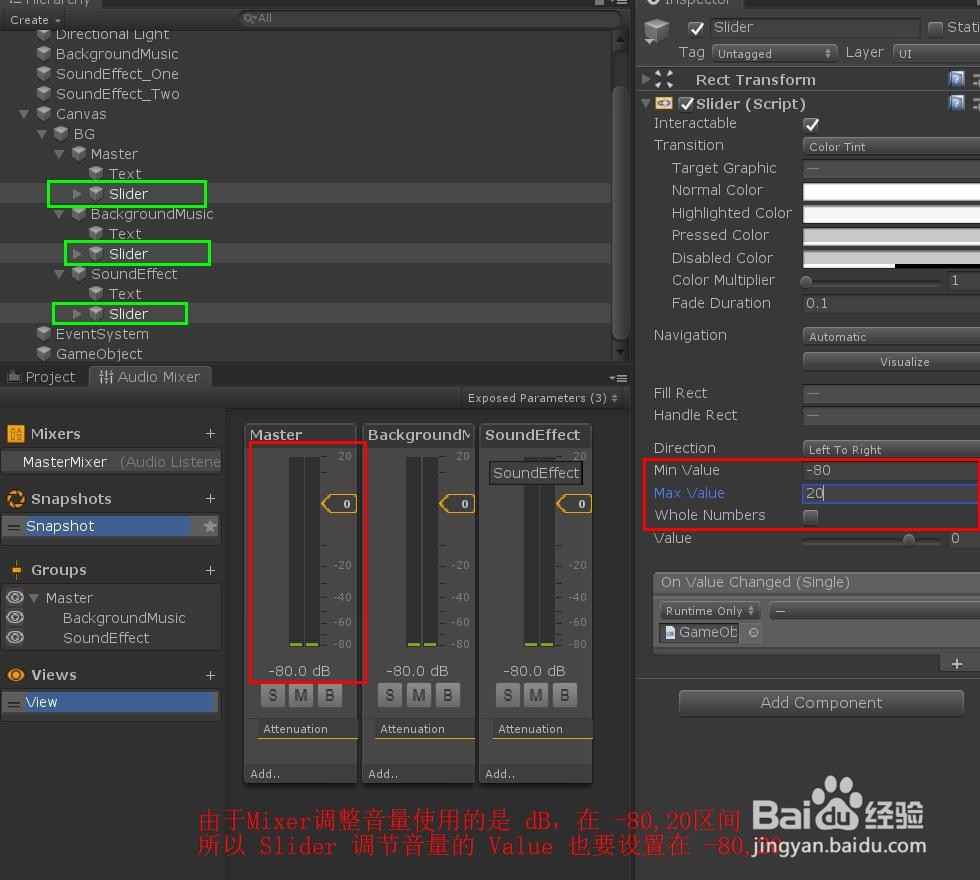Switch to the Project tab
Image resolution: width=980 pixels, height=880 pixels.
[41, 377]
